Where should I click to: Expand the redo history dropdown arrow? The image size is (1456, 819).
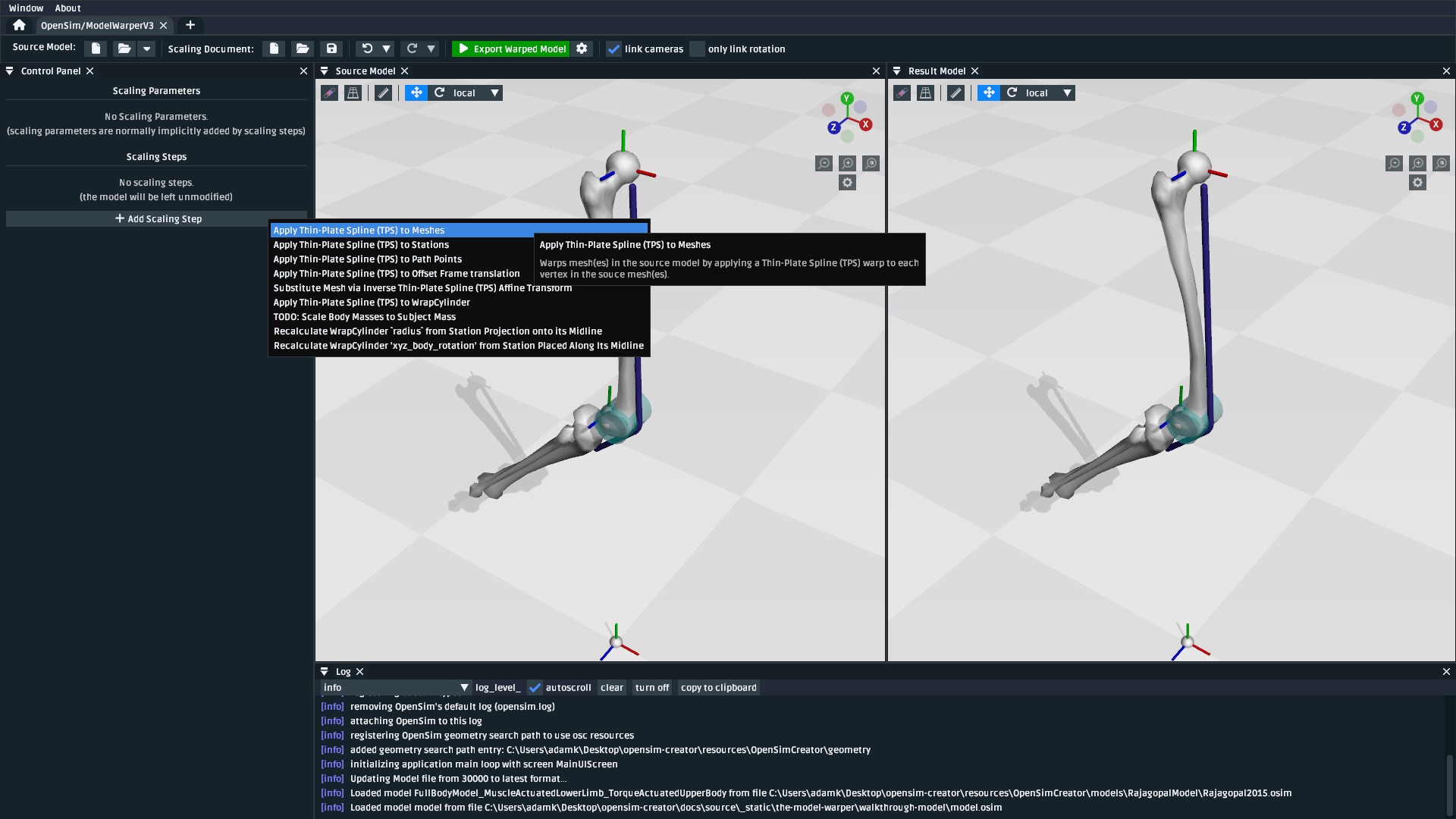pos(431,49)
